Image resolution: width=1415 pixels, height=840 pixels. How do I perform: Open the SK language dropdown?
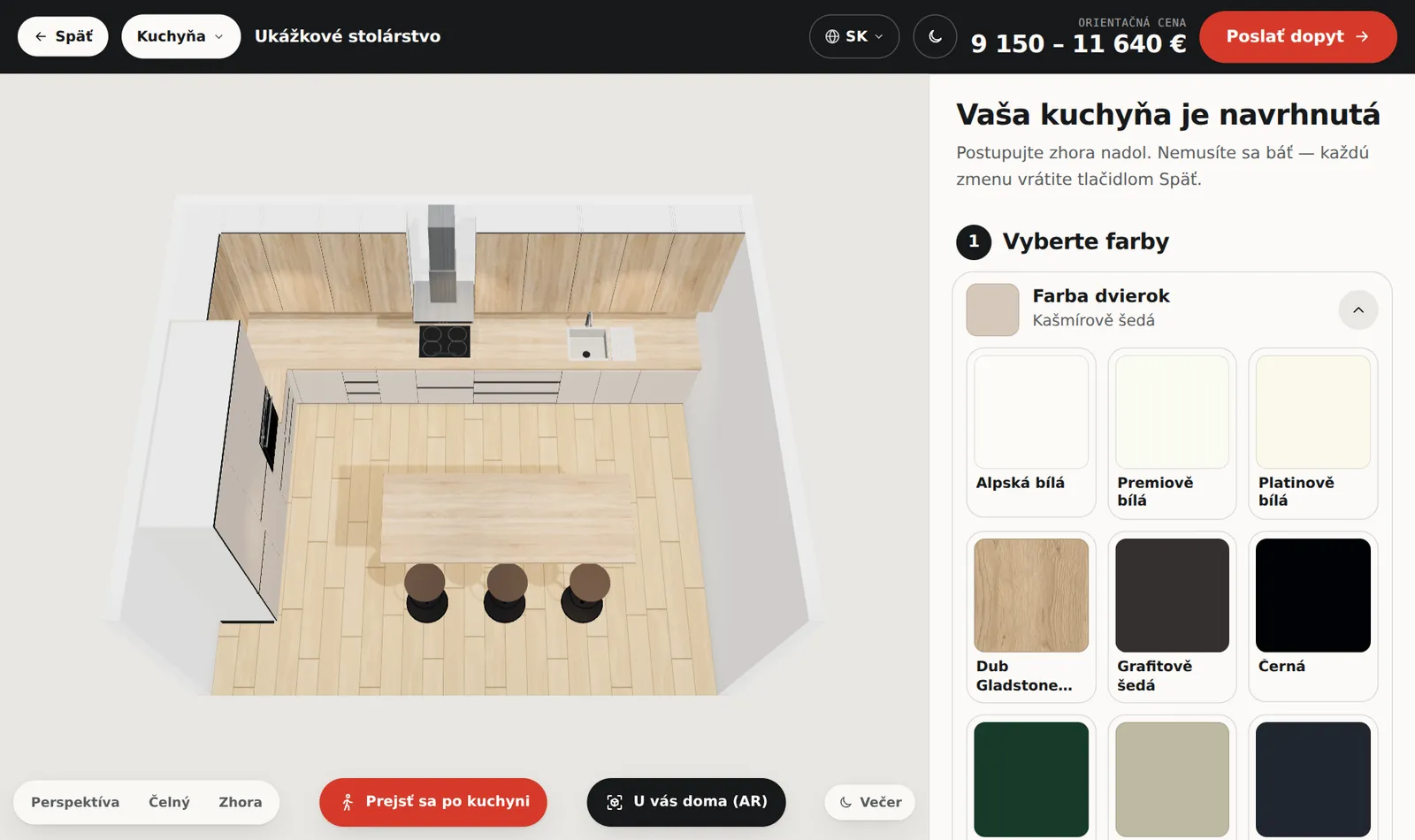coord(854,36)
